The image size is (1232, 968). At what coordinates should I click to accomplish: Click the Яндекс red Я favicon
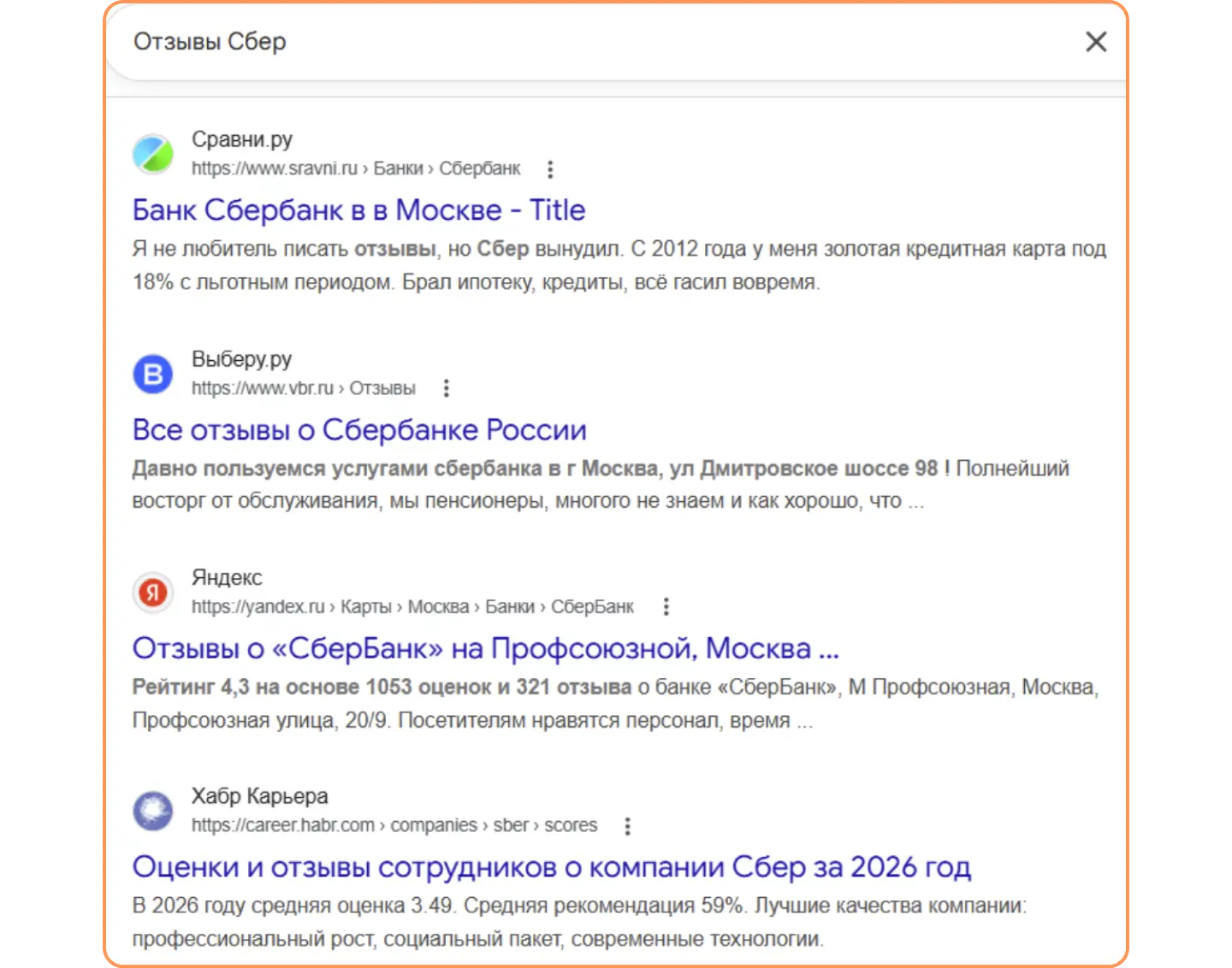point(153,593)
